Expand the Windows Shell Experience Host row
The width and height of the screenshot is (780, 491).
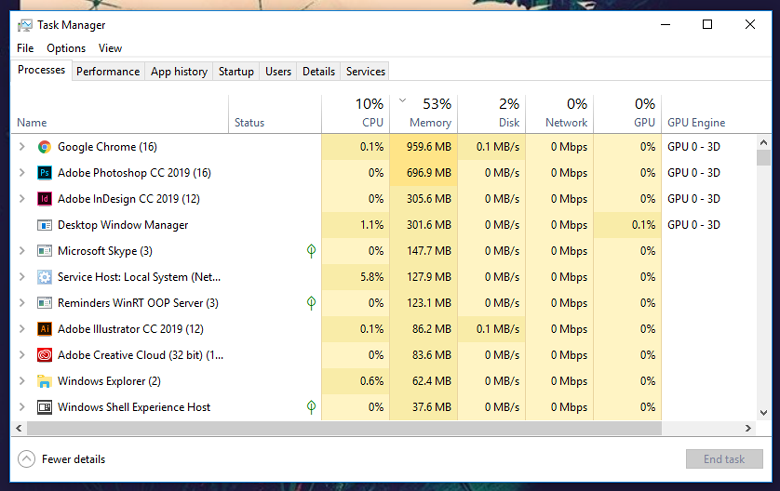[22, 407]
